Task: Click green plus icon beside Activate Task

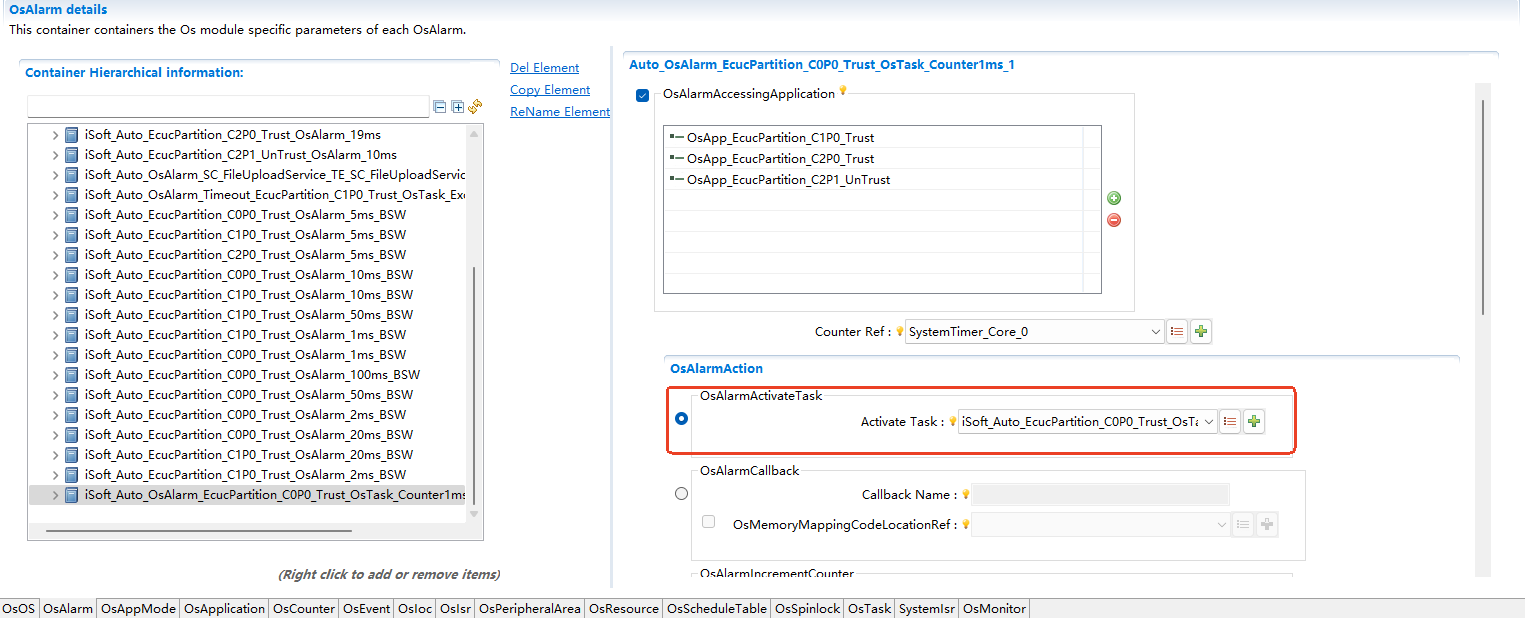Action: tap(1254, 422)
